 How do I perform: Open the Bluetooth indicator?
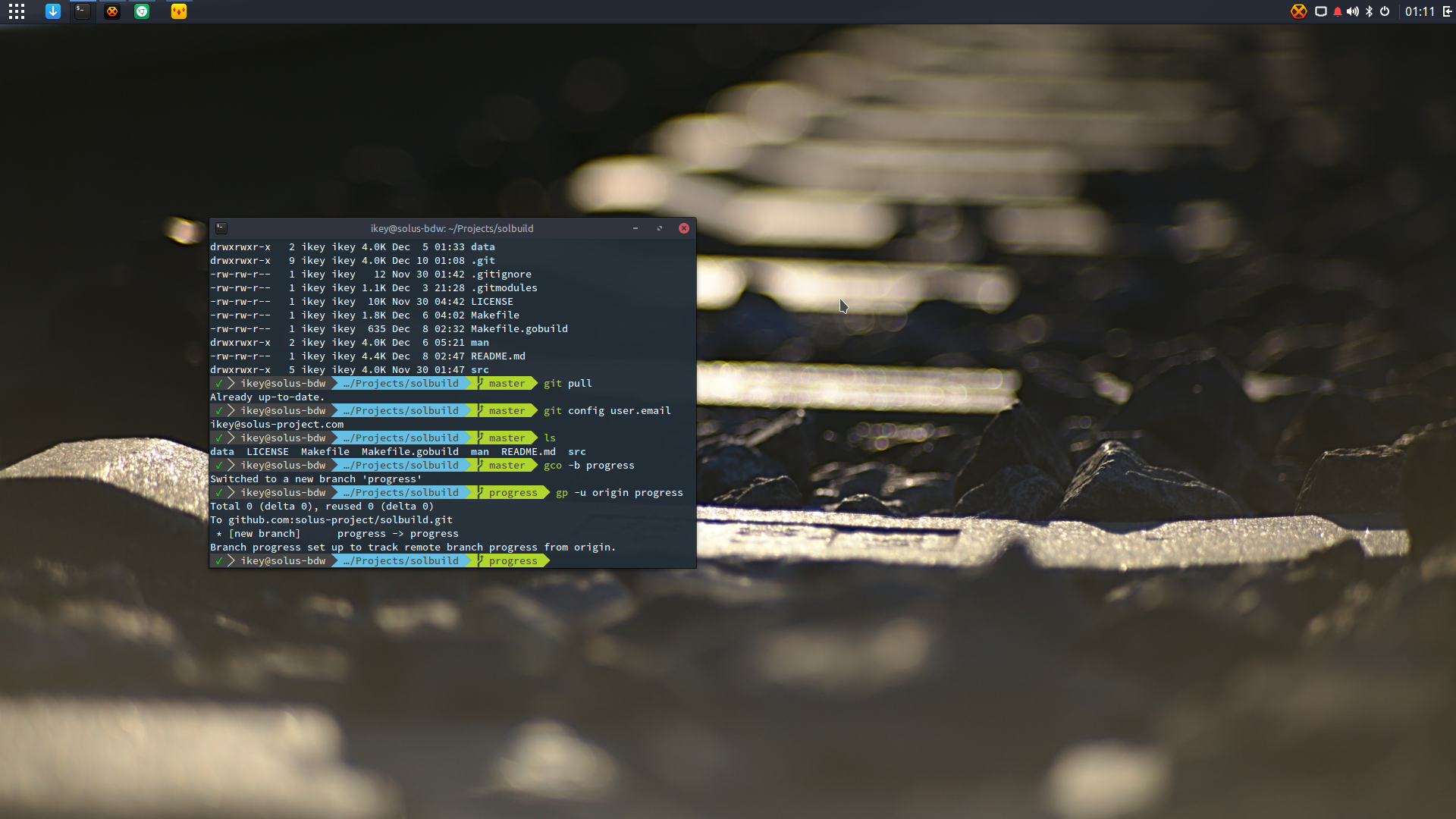click(x=1369, y=11)
